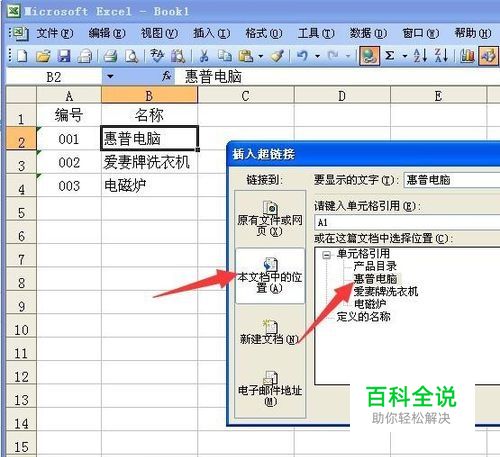The width and height of the screenshot is (500, 457).
Task: Sort descending with the Z-A icon
Action: click(441, 56)
